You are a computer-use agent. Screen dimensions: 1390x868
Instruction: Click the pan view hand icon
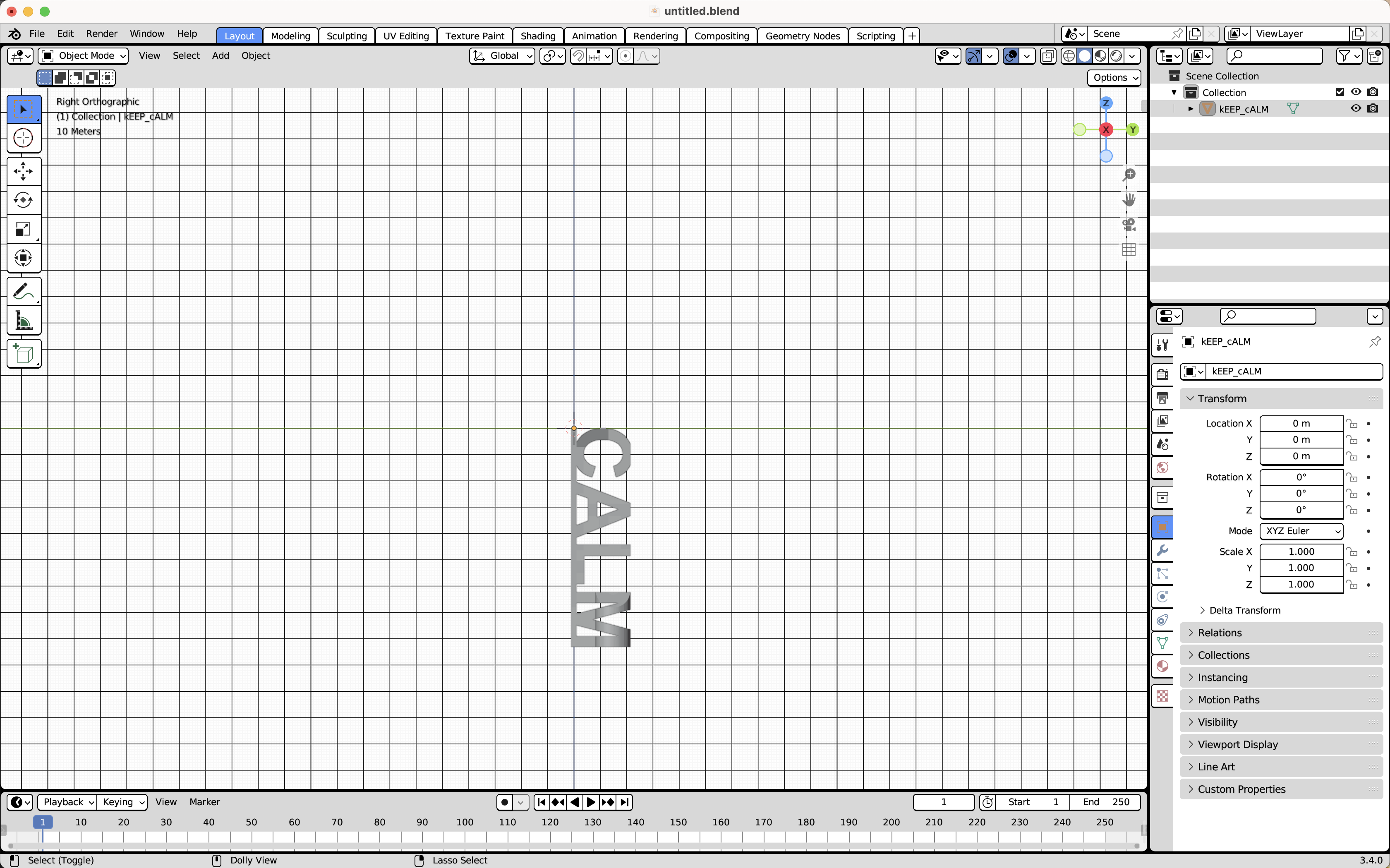(1129, 200)
